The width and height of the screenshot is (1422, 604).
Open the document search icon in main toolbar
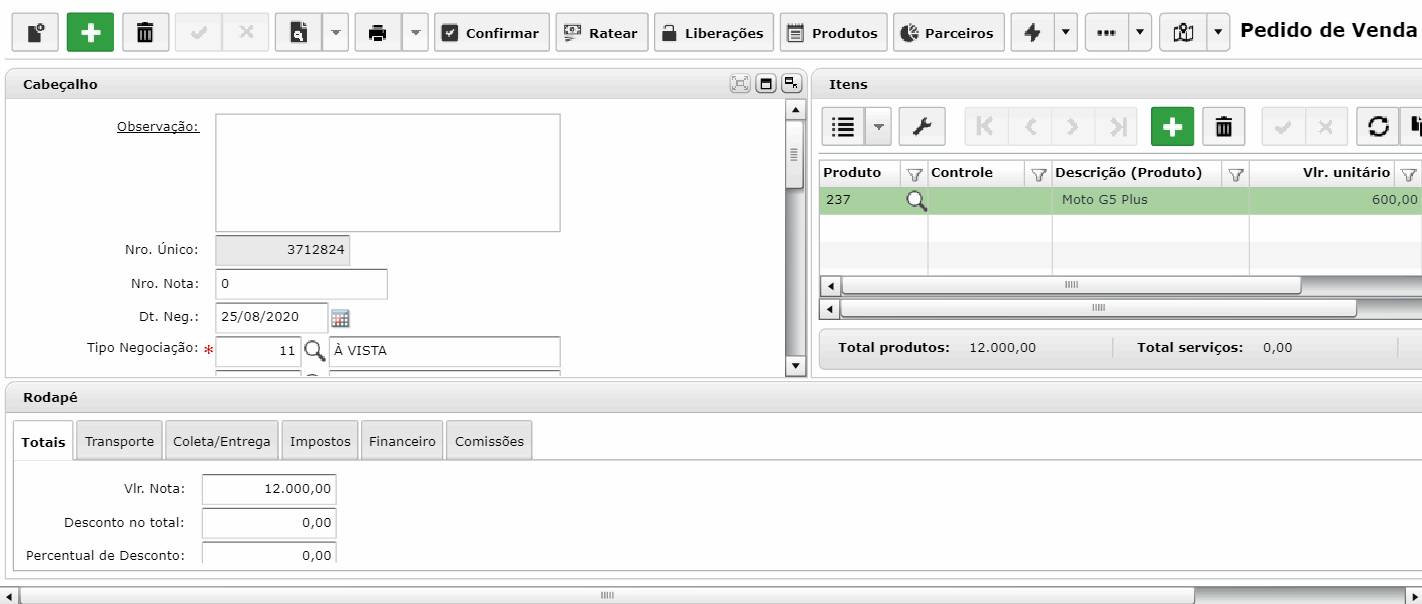click(299, 33)
